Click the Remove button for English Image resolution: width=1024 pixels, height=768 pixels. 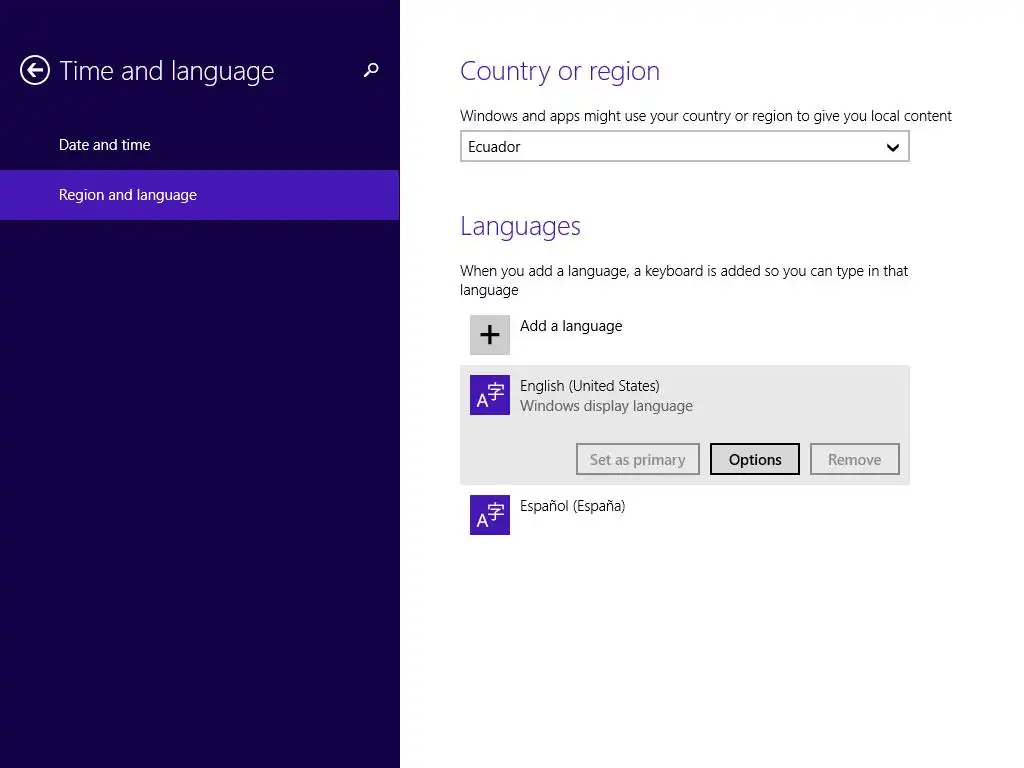(854, 459)
